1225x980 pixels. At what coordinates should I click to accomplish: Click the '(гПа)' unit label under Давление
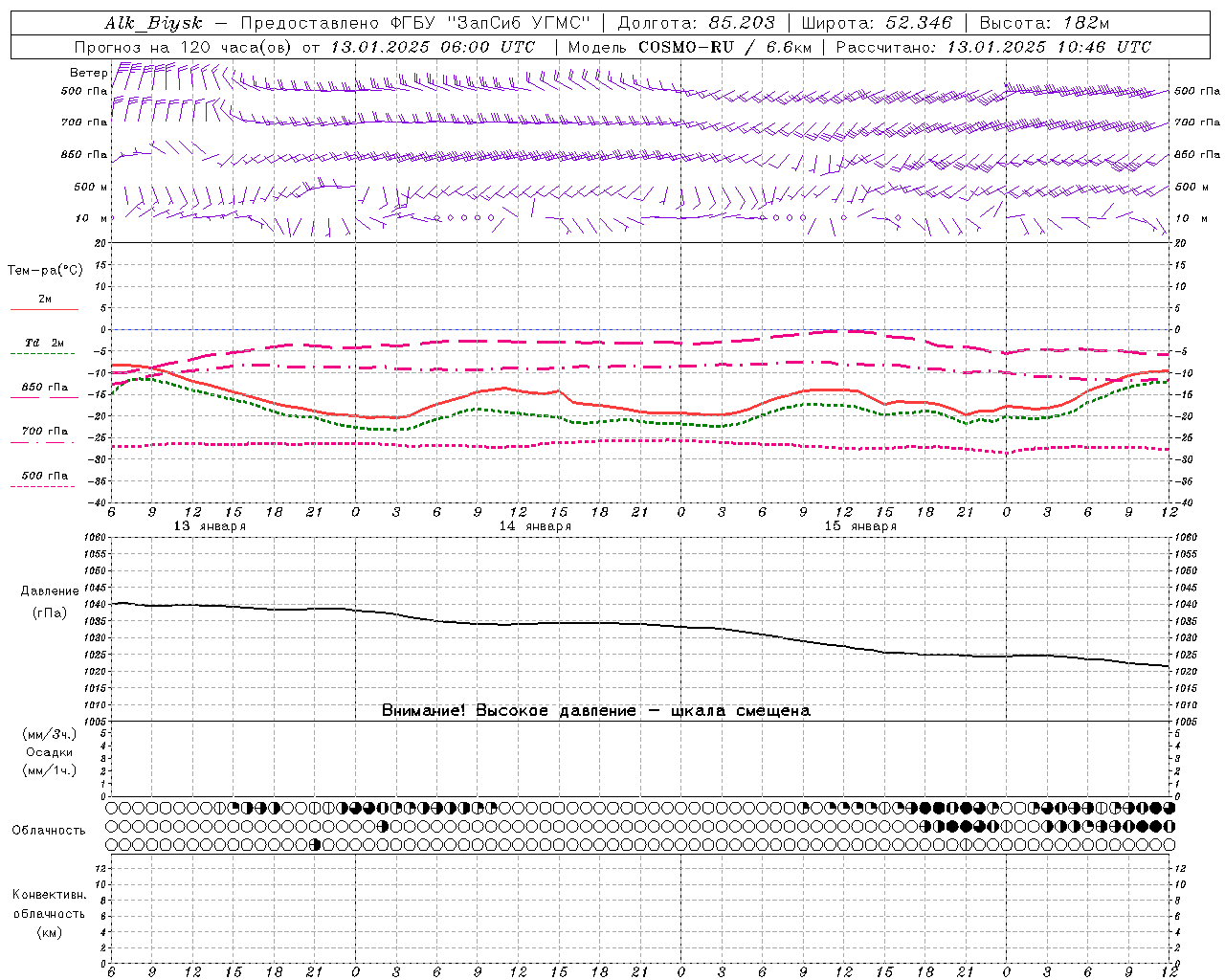tap(50, 612)
